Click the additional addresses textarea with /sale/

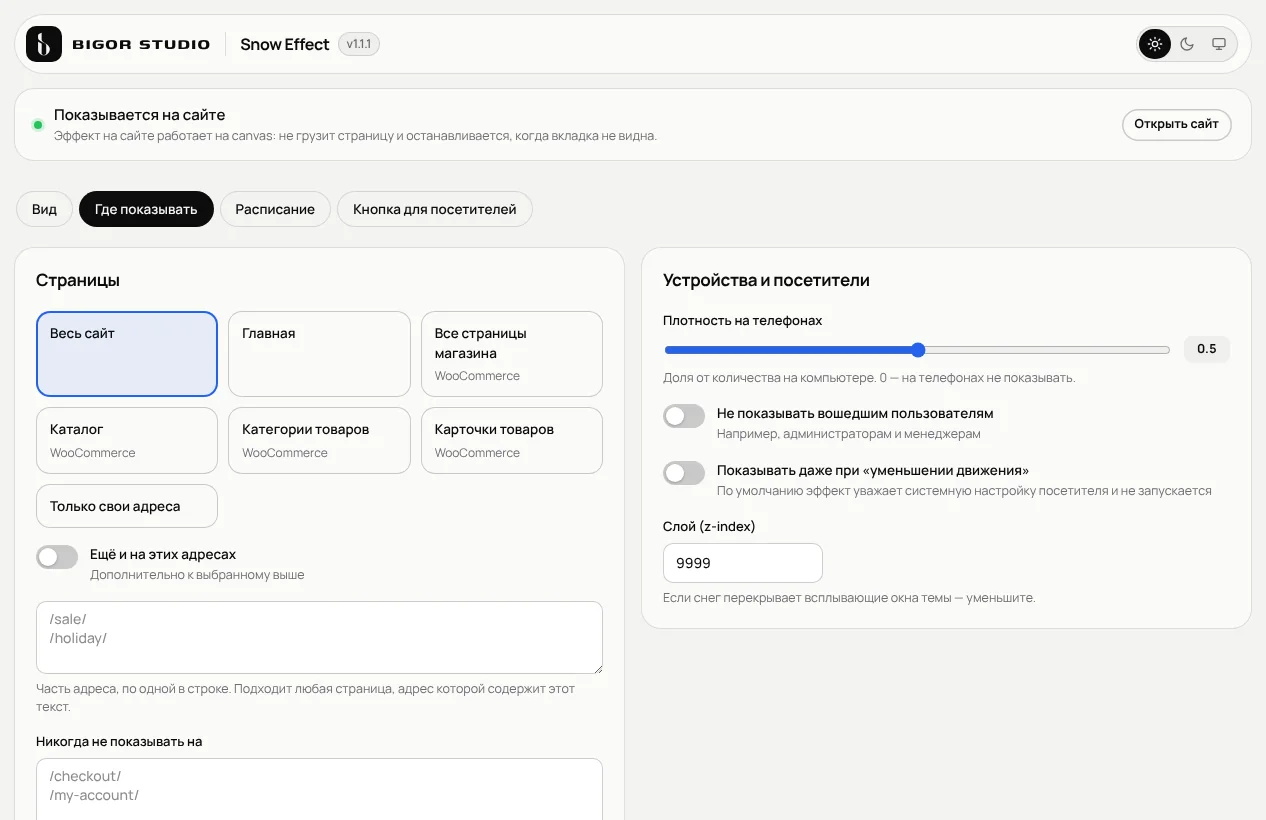[319, 638]
